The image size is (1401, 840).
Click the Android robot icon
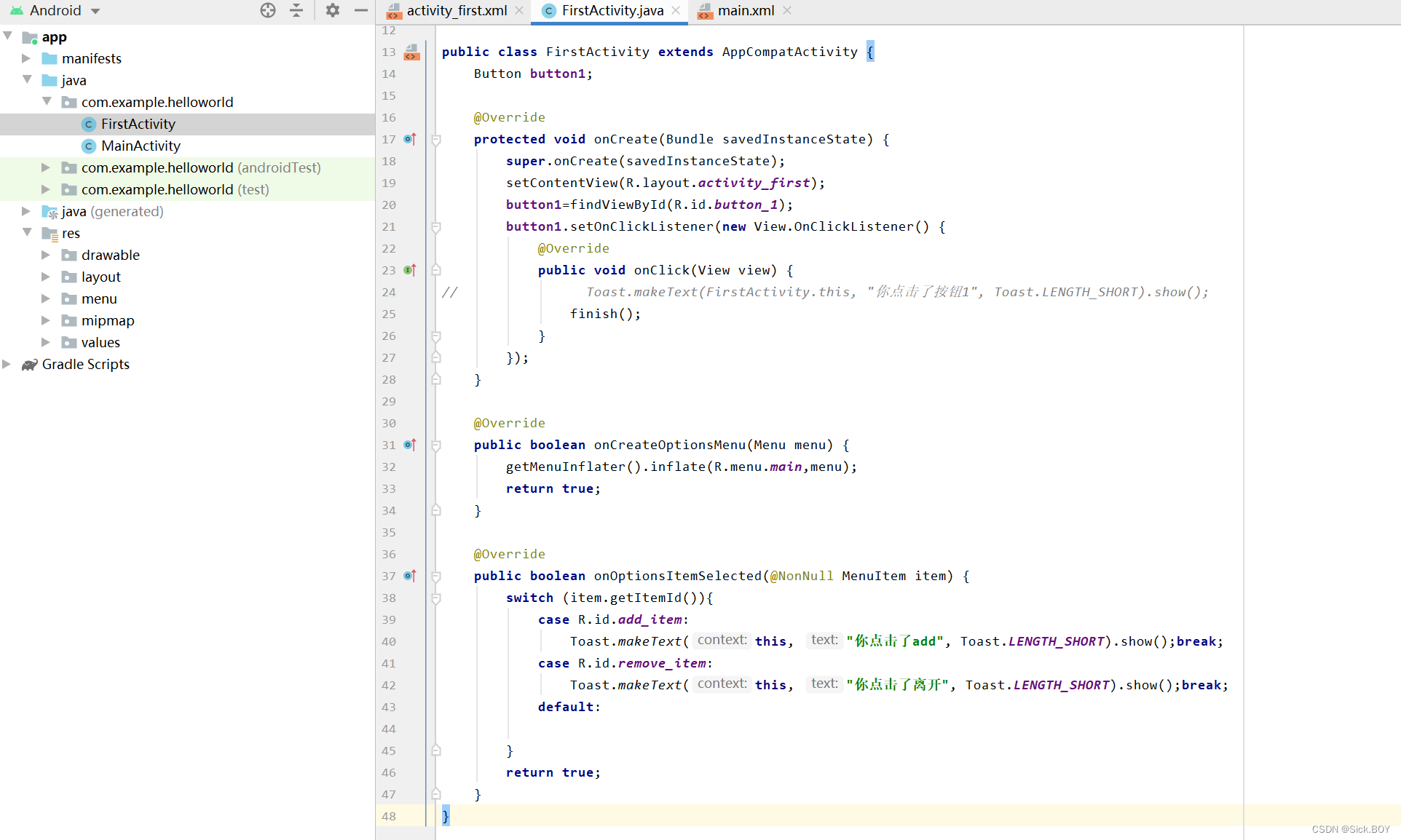tap(16, 10)
